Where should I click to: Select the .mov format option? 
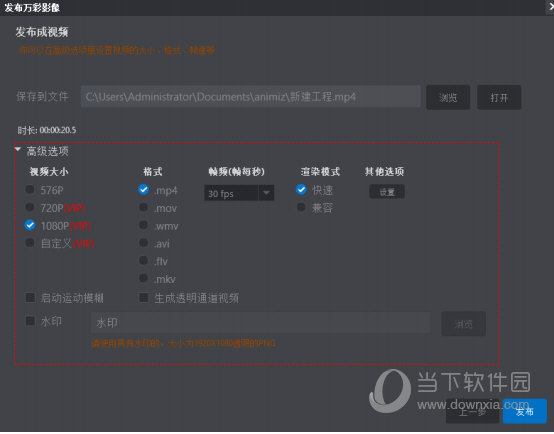coord(143,207)
